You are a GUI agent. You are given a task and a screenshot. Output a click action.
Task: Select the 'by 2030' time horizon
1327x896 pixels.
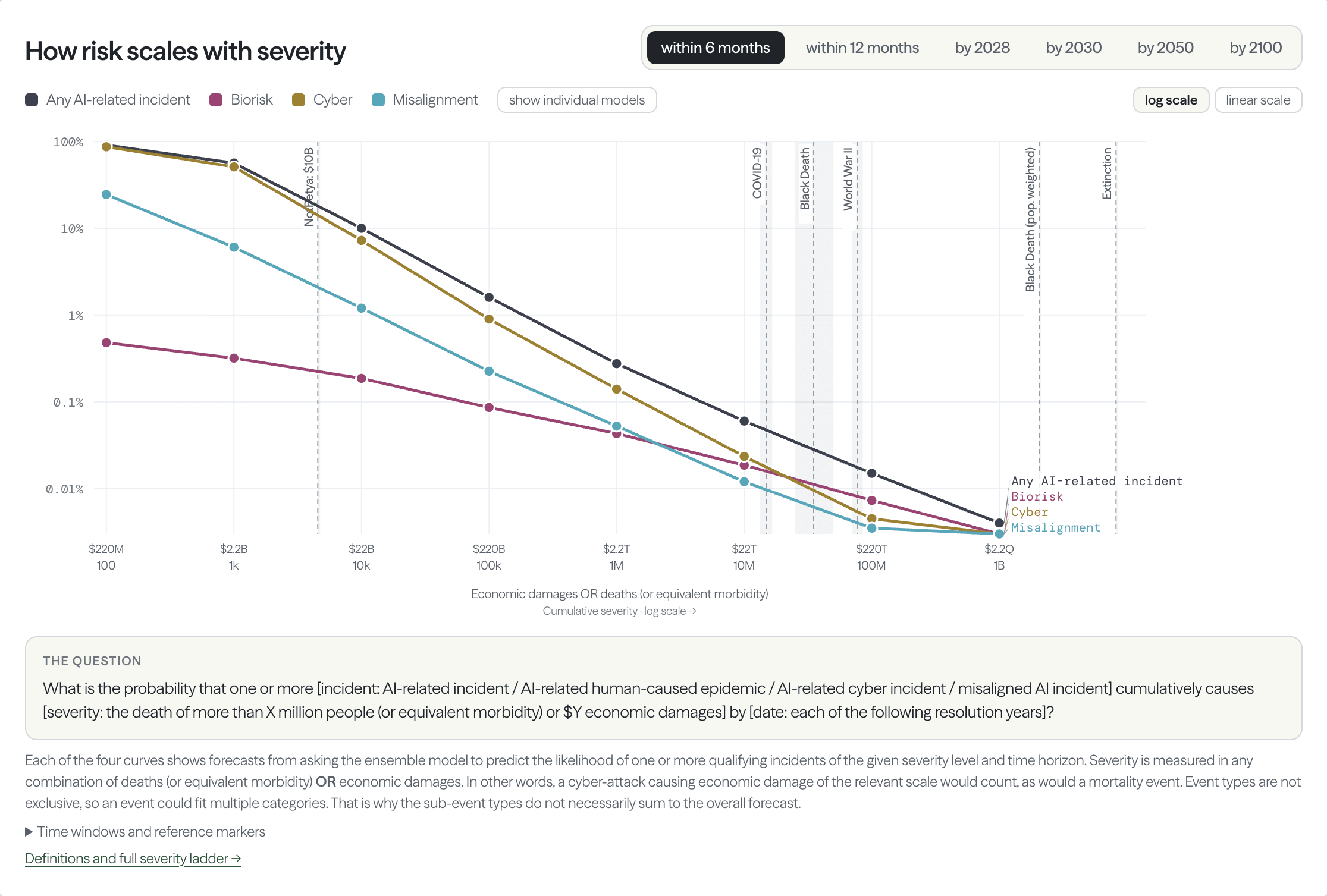(1074, 48)
